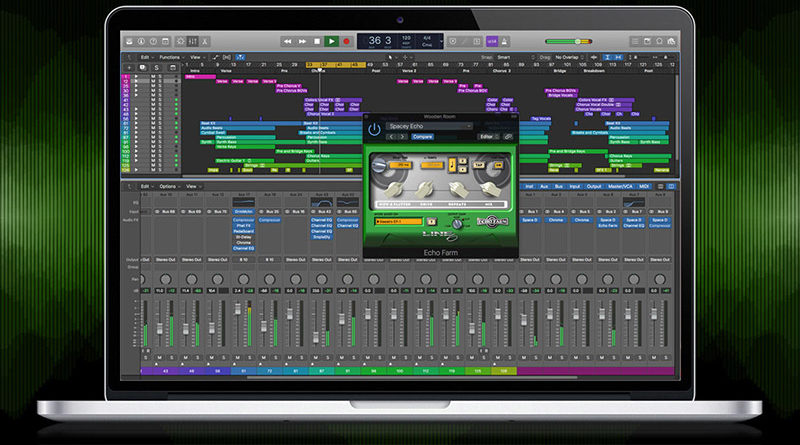Select the Output mixer filter tab

point(594,187)
